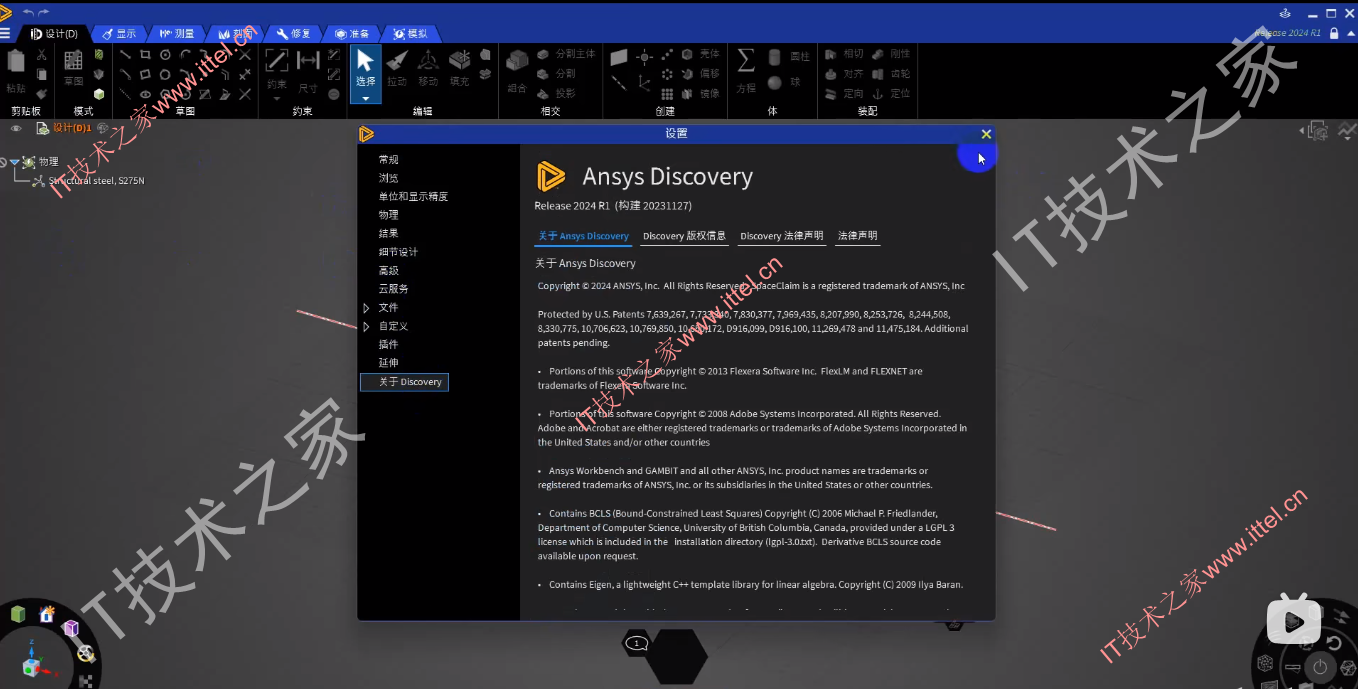Open the Discovery 法律声明 tab
The height and width of the screenshot is (689, 1358).
pyautogui.click(x=782, y=236)
